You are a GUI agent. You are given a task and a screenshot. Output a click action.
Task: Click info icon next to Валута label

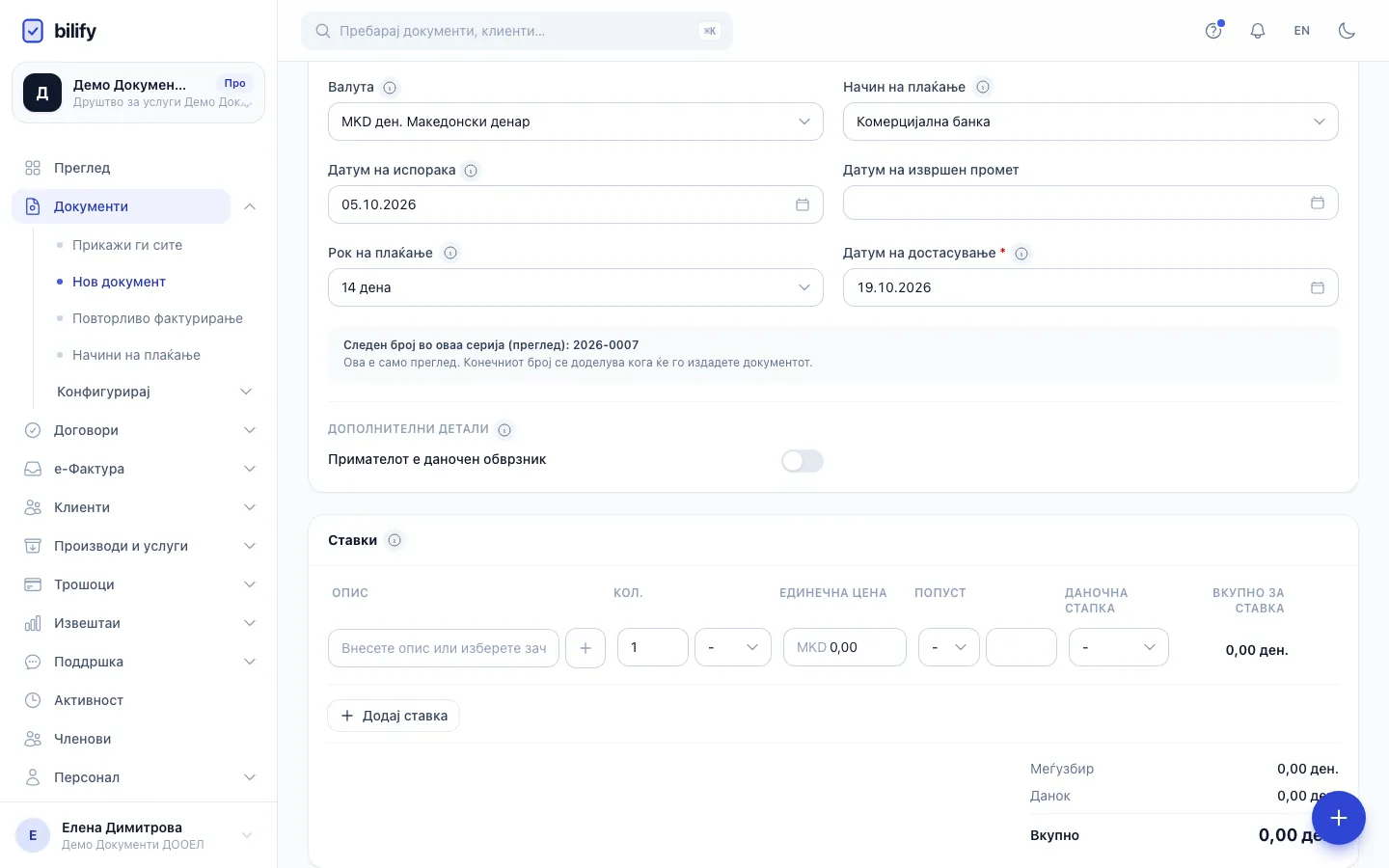coord(390,88)
